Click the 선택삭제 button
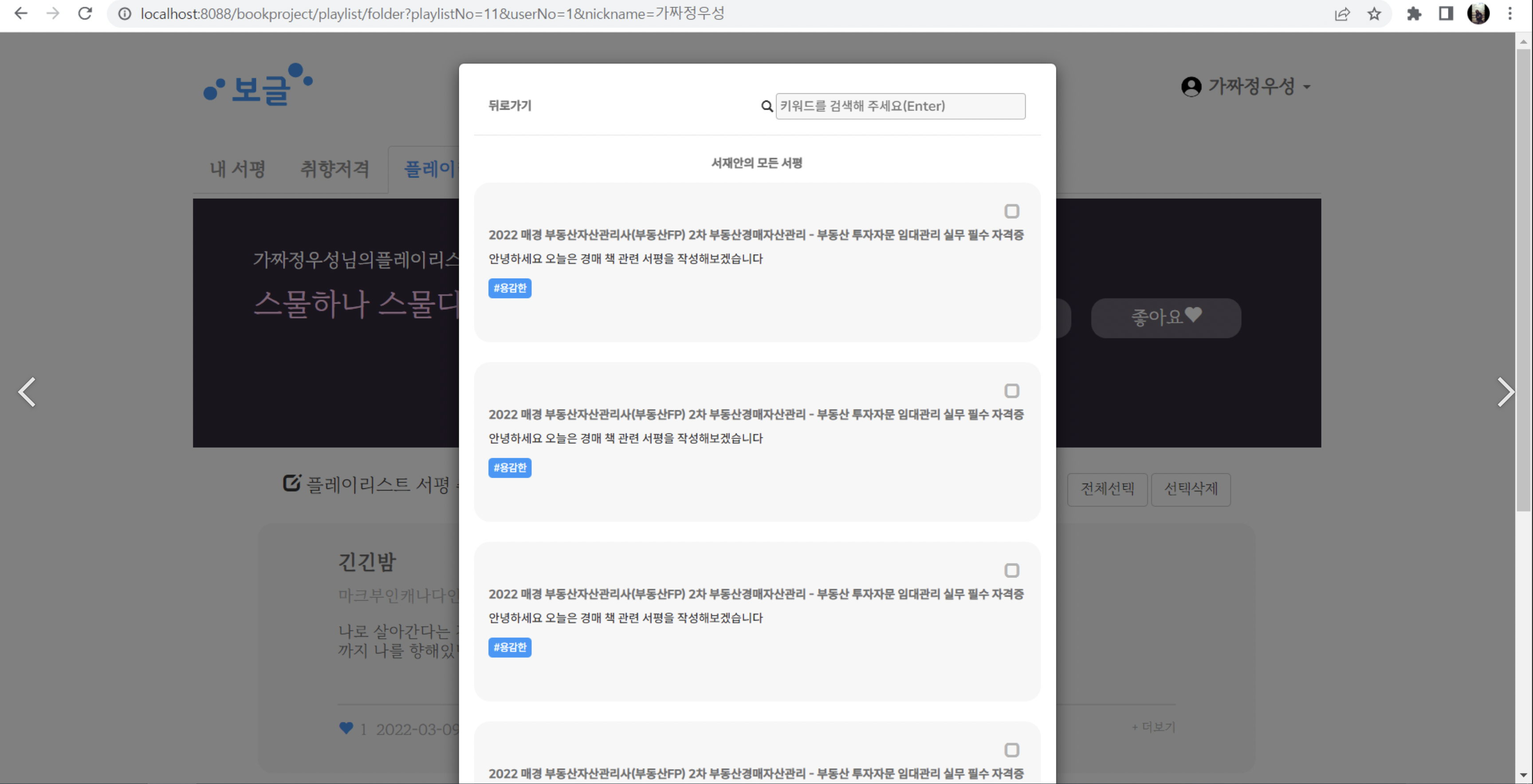1533x784 pixels. (1191, 489)
